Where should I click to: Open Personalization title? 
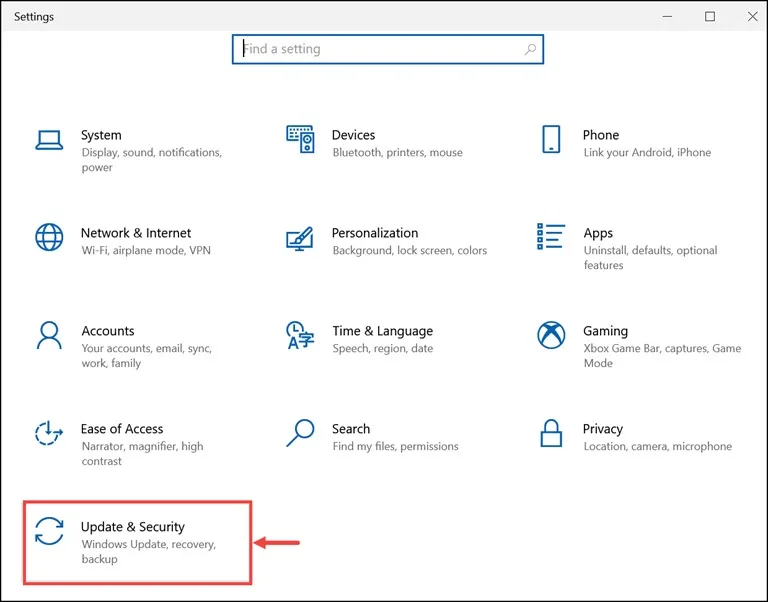375,233
